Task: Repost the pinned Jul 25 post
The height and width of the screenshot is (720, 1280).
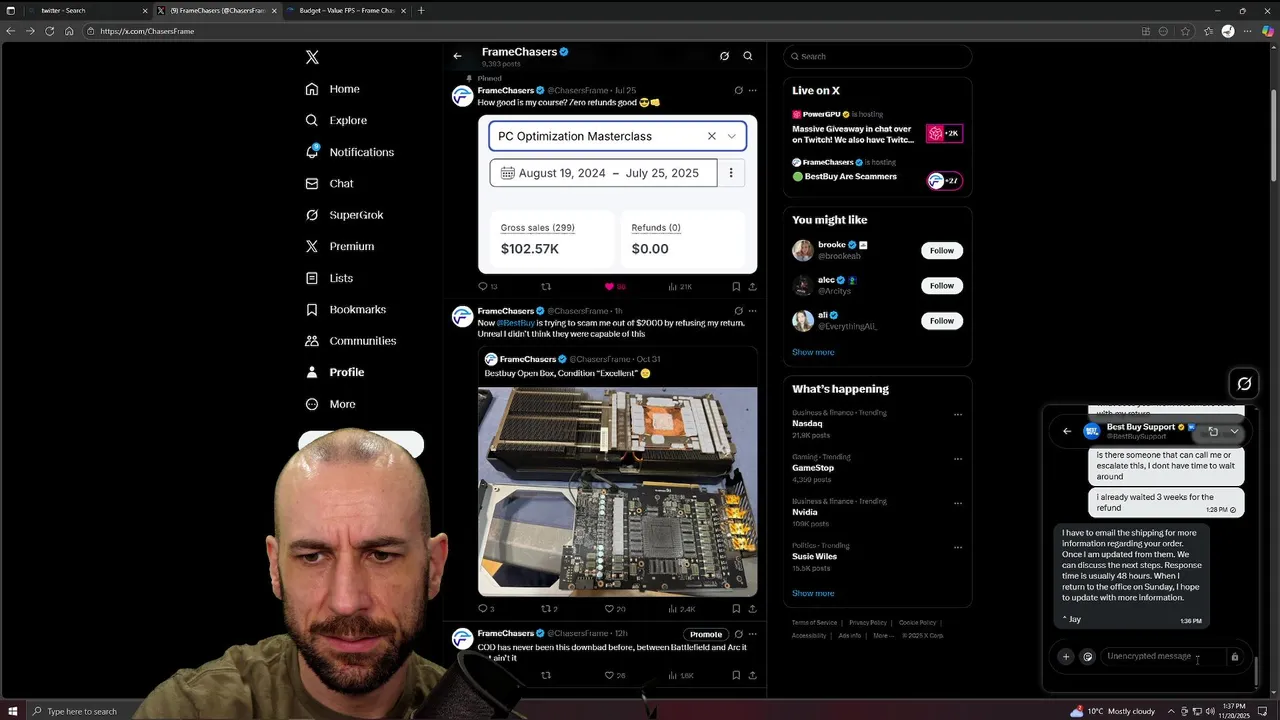Action: (546, 286)
